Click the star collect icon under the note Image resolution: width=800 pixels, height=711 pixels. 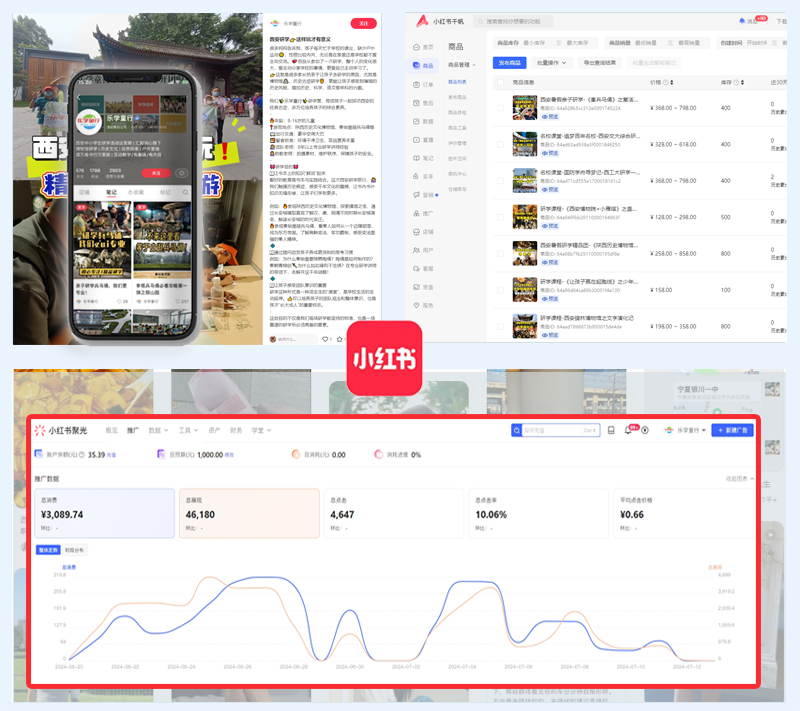[339, 339]
